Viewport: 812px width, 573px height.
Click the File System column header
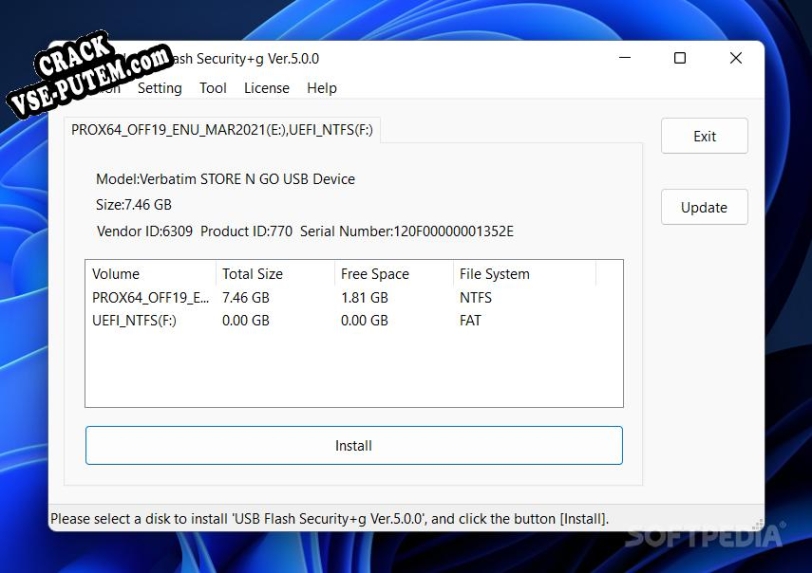tap(524, 274)
